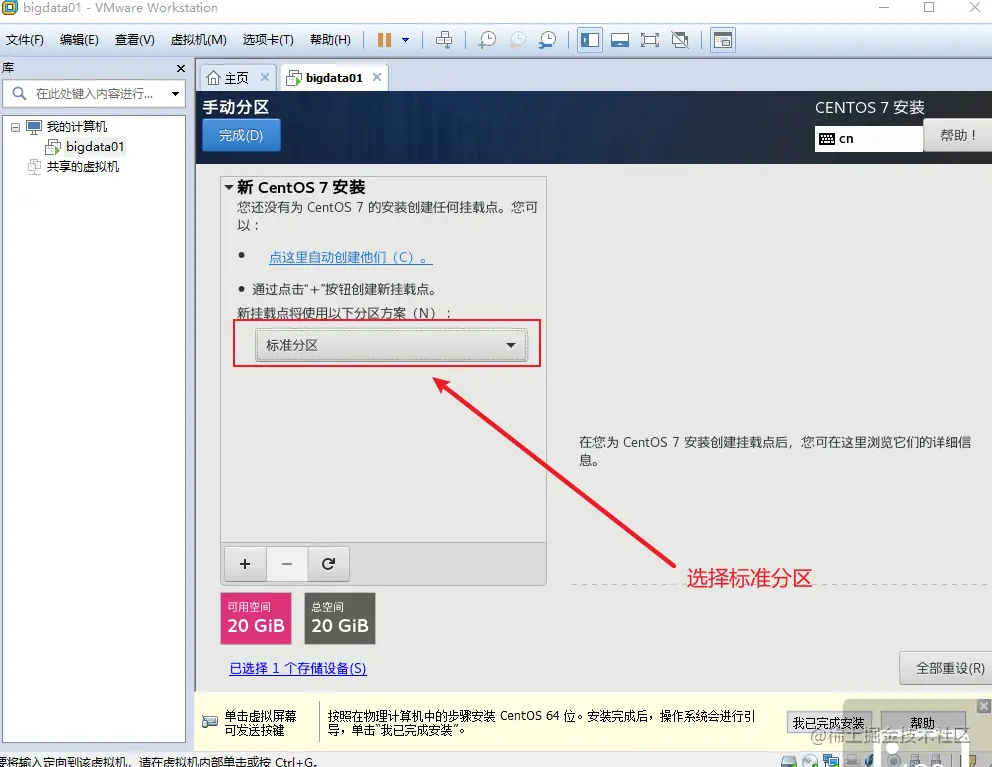Open the cn keyboard layout selector
The image size is (992, 767).
(x=868, y=137)
